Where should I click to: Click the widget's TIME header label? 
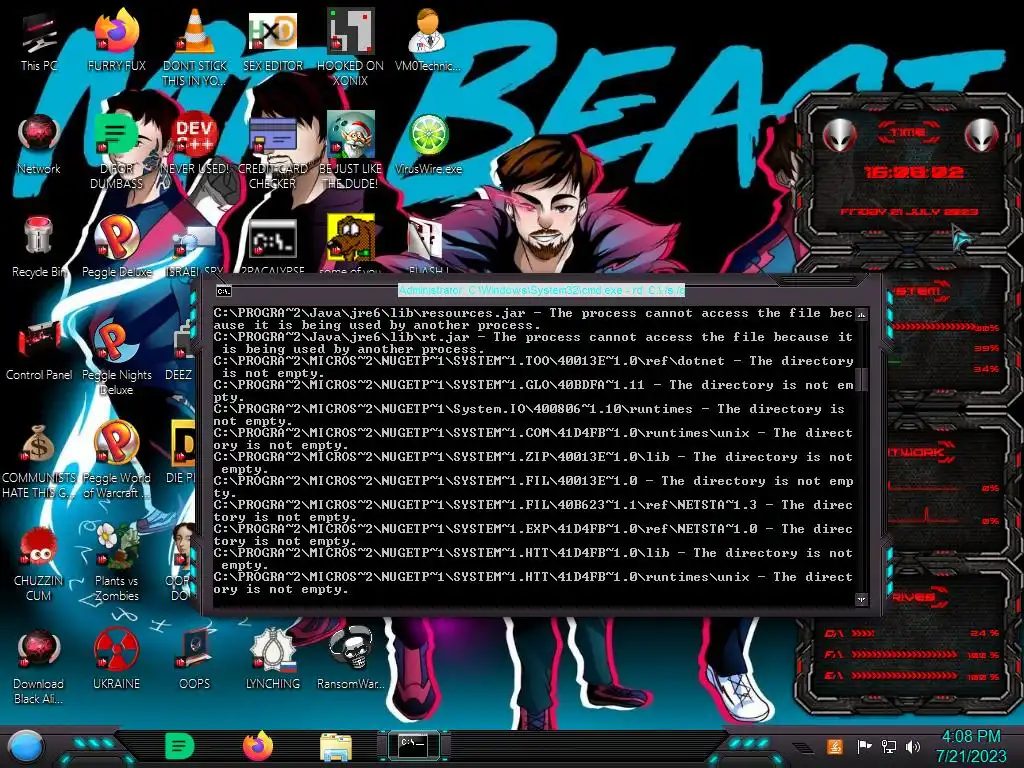[908, 133]
